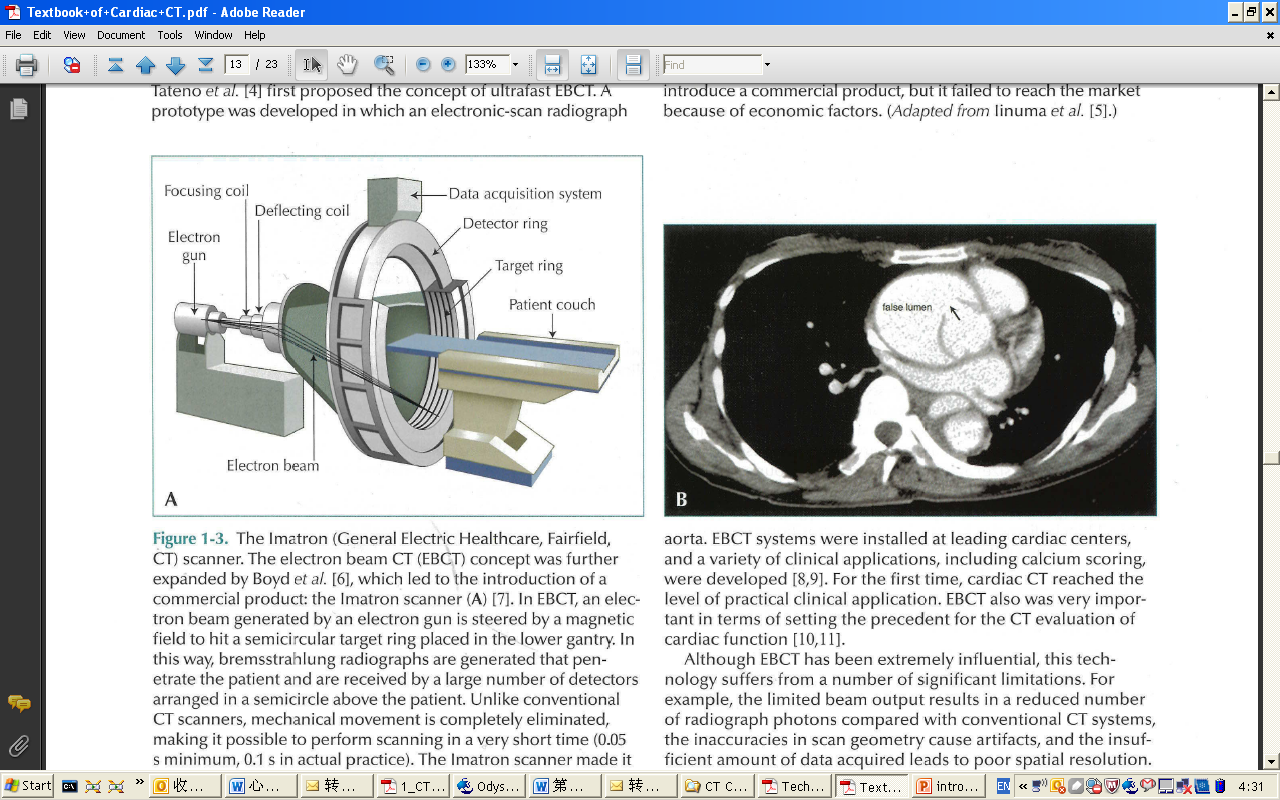Open the Pages panel in sidebar
This screenshot has height=800, width=1280.
[18, 109]
